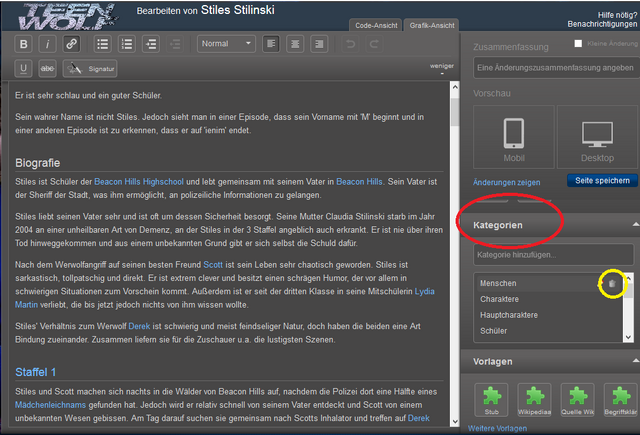Click editor scrollbar up arrow
The height and width of the screenshot is (435, 640).
455,87
